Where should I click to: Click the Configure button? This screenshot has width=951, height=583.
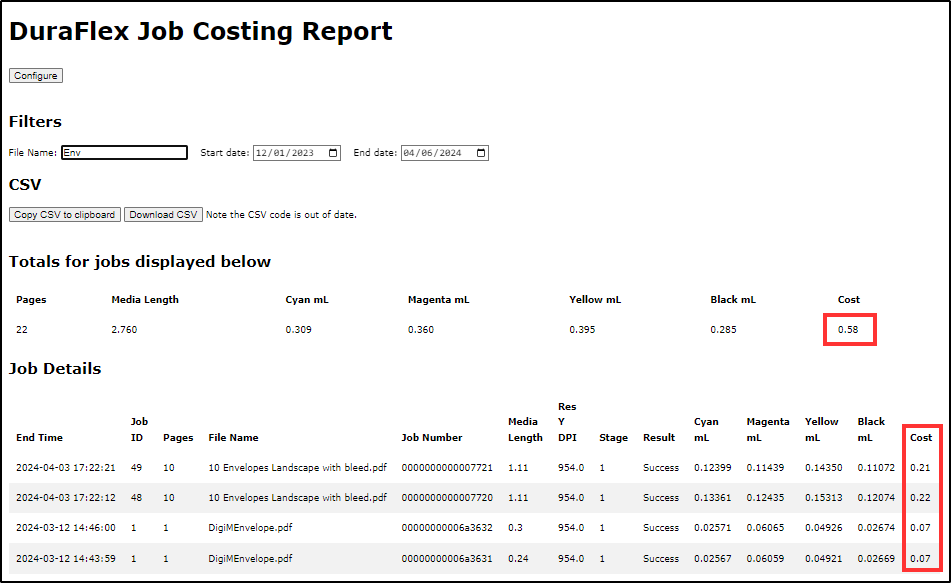[36, 76]
